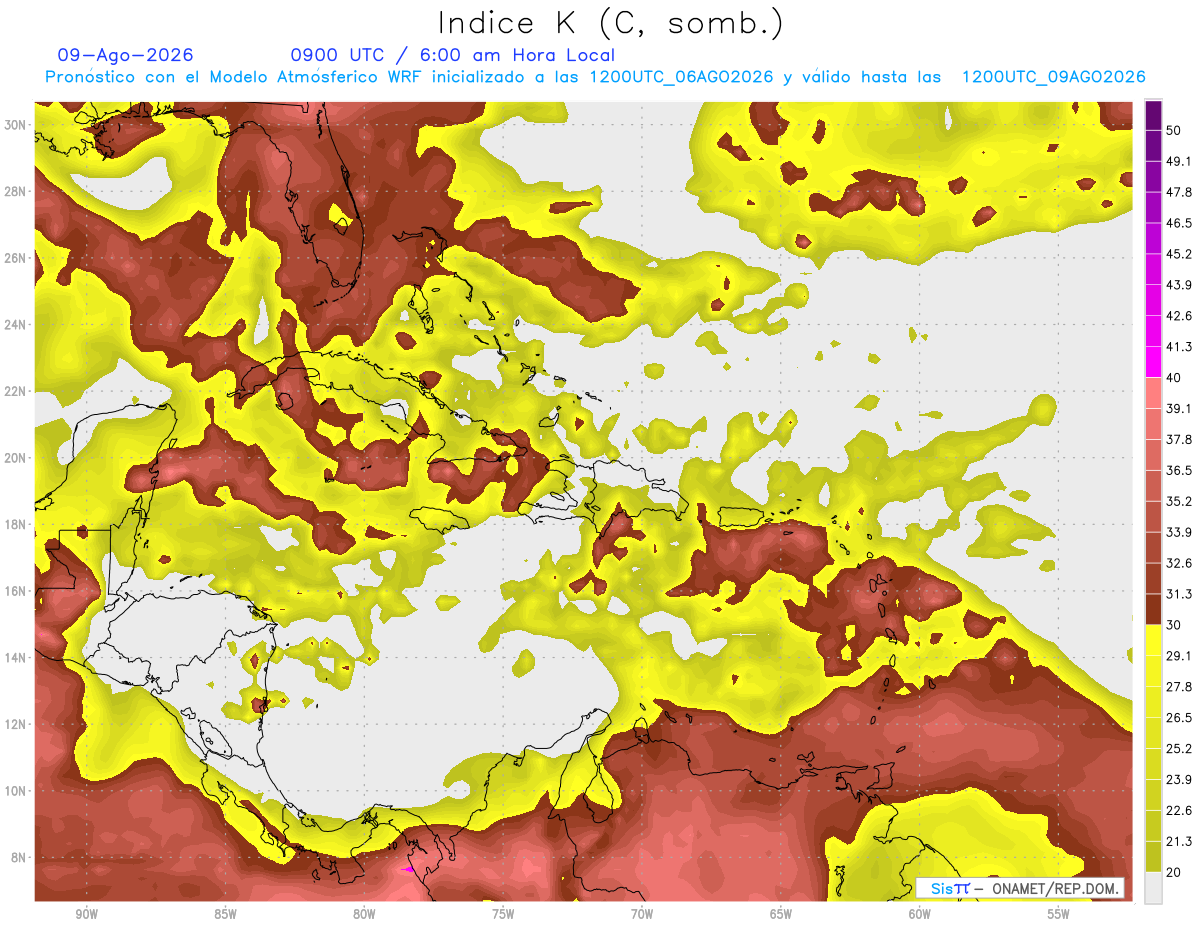Click the colorbar value 31.3
The height and width of the screenshot is (927, 1200).
(x=1178, y=594)
